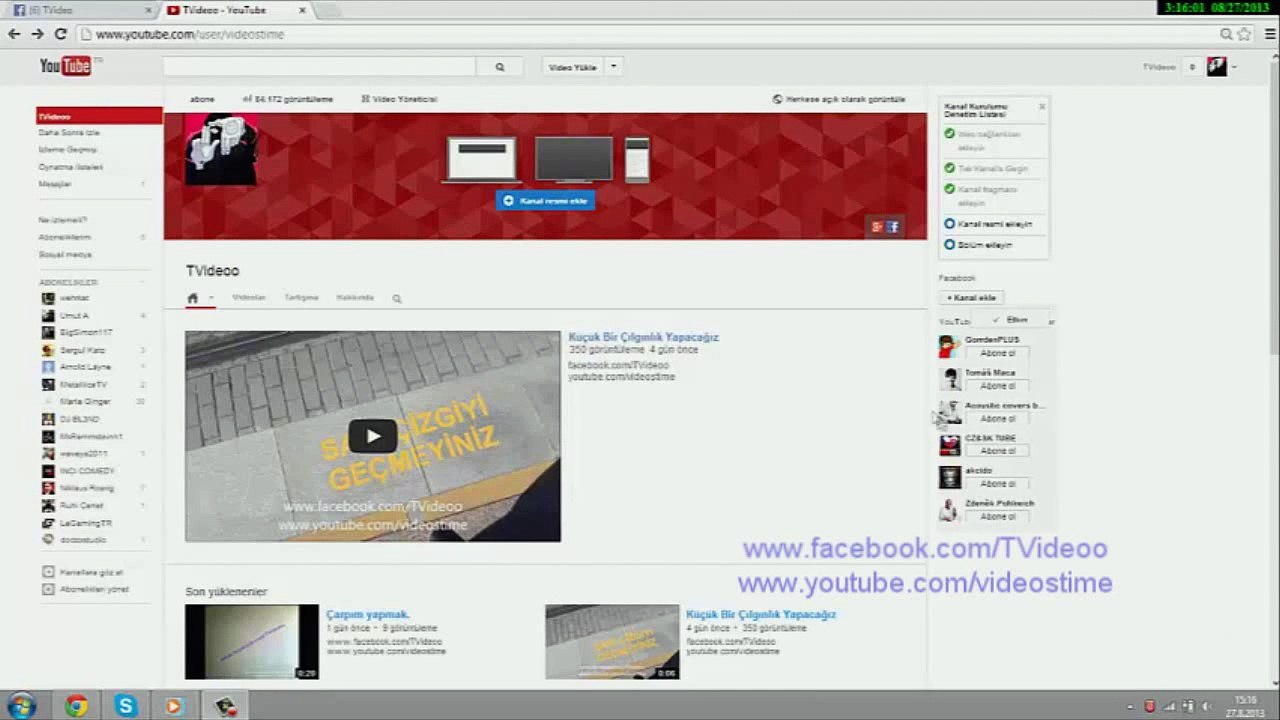
Task: Open the Chrome menu icon
Action: tap(1271, 34)
